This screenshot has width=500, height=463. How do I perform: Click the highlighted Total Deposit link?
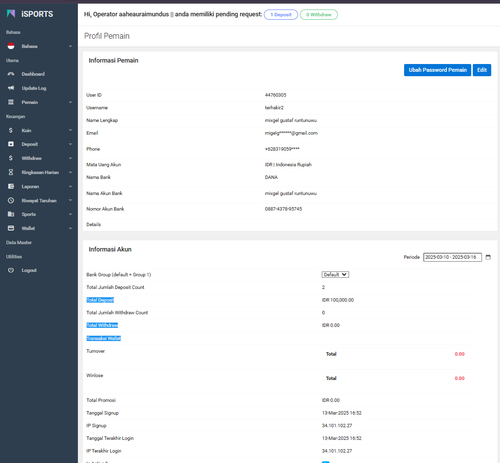(100, 300)
